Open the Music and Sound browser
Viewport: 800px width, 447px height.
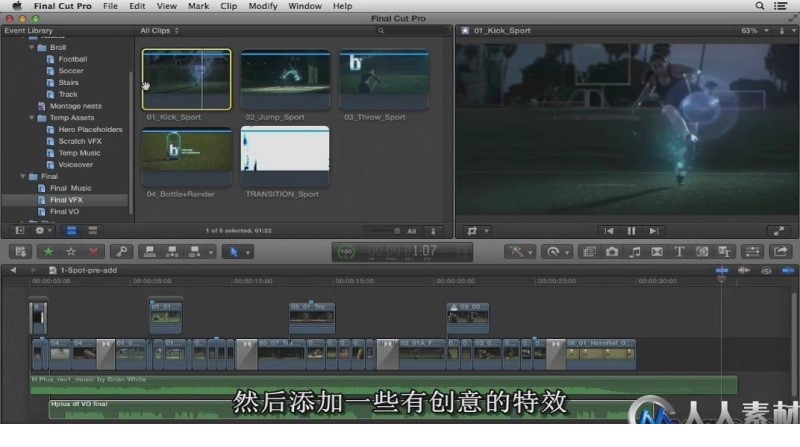634,252
